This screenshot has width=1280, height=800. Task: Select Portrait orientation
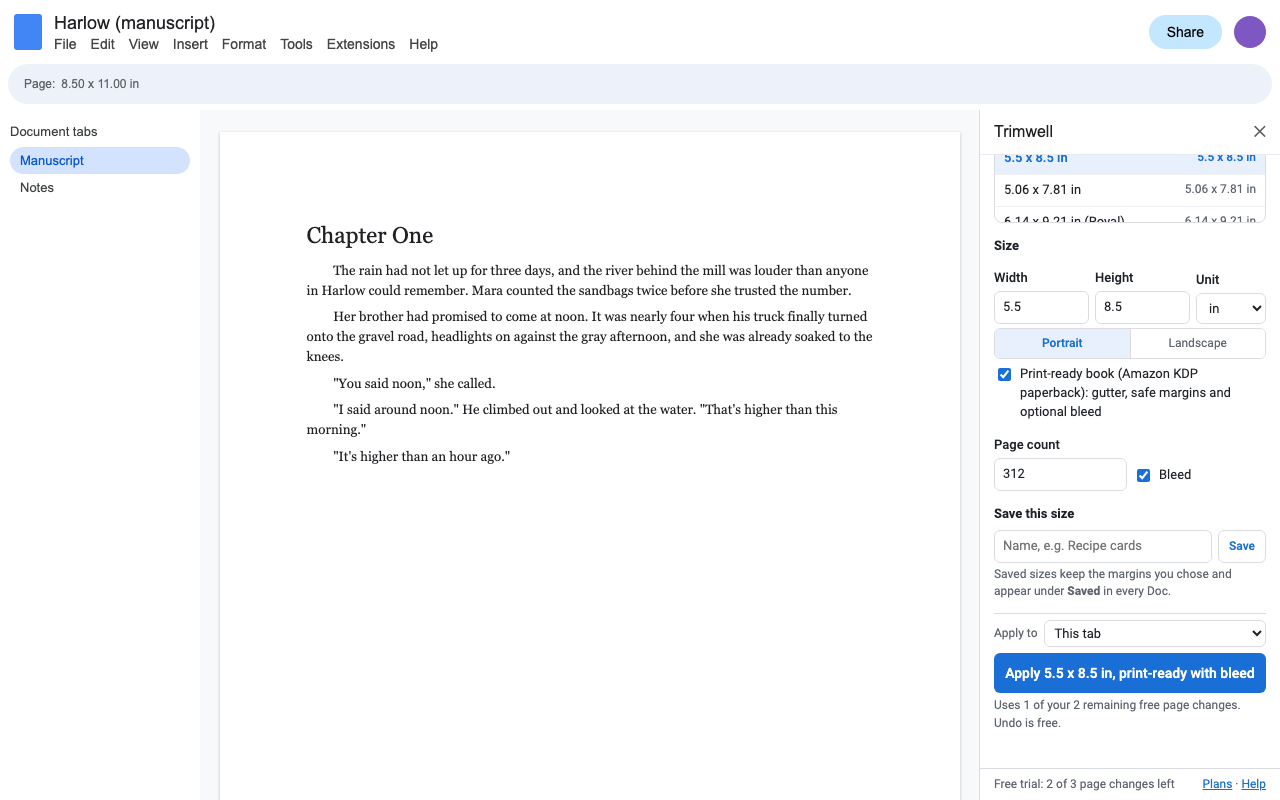1062,343
